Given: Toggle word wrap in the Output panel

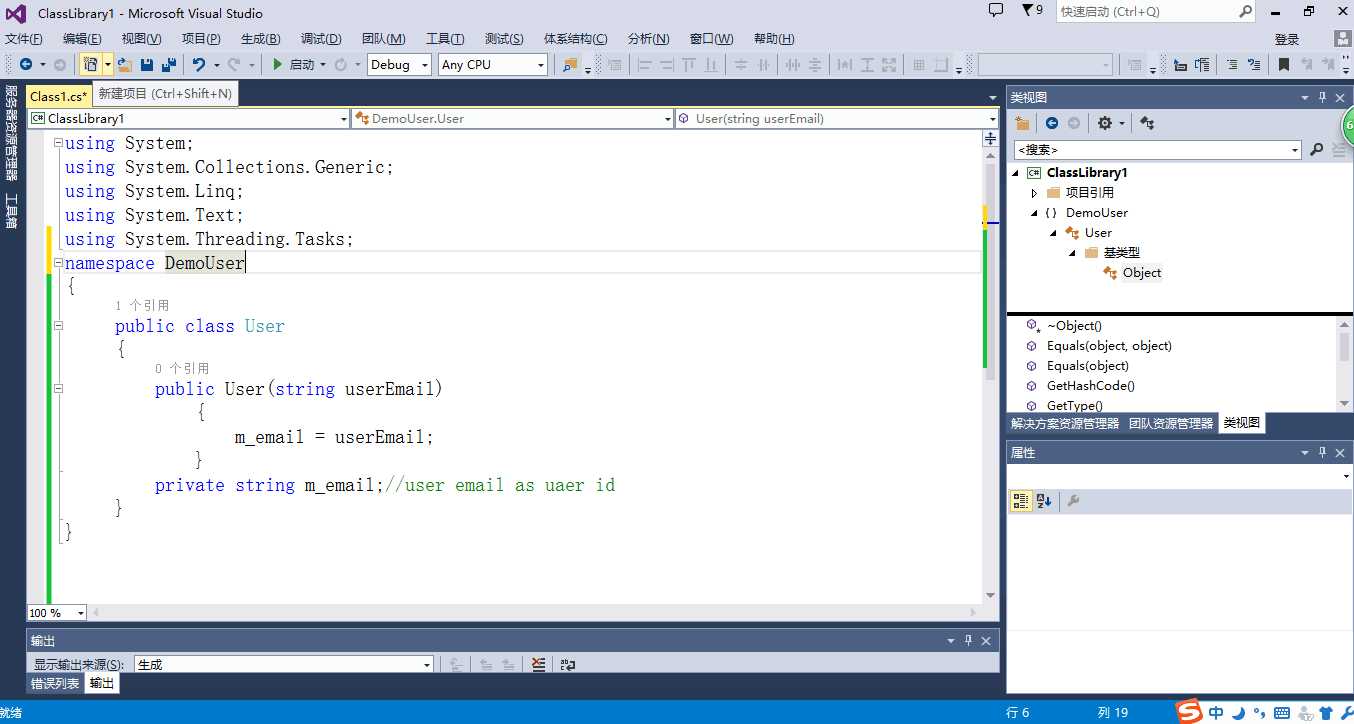Looking at the screenshot, I should [568, 664].
